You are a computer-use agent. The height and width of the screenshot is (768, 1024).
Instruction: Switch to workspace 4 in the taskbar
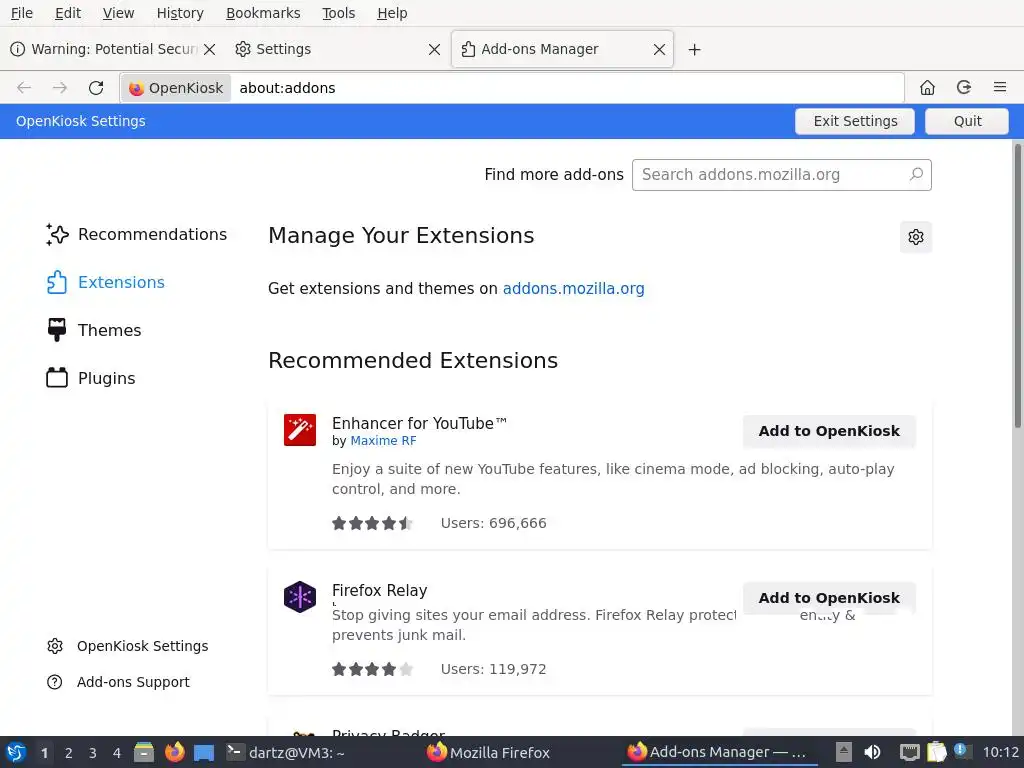tap(117, 753)
